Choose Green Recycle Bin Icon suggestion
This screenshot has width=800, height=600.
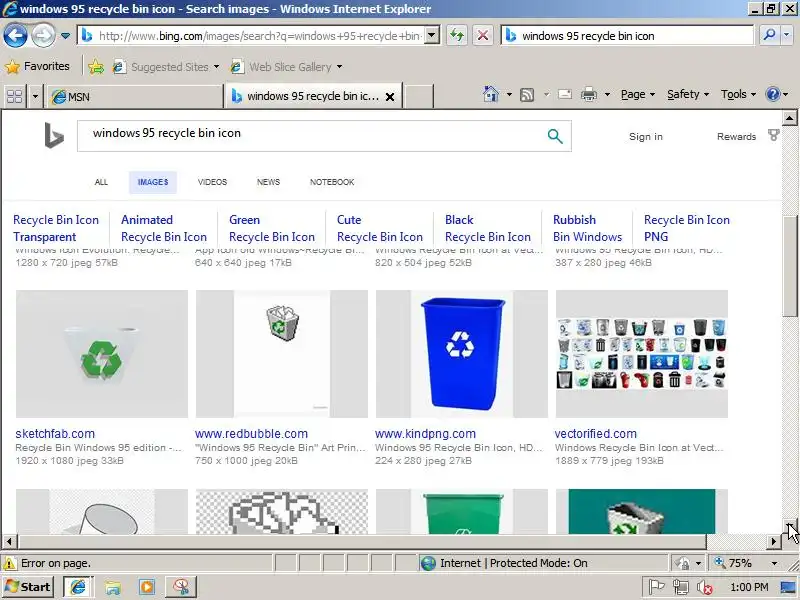[x=272, y=228]
